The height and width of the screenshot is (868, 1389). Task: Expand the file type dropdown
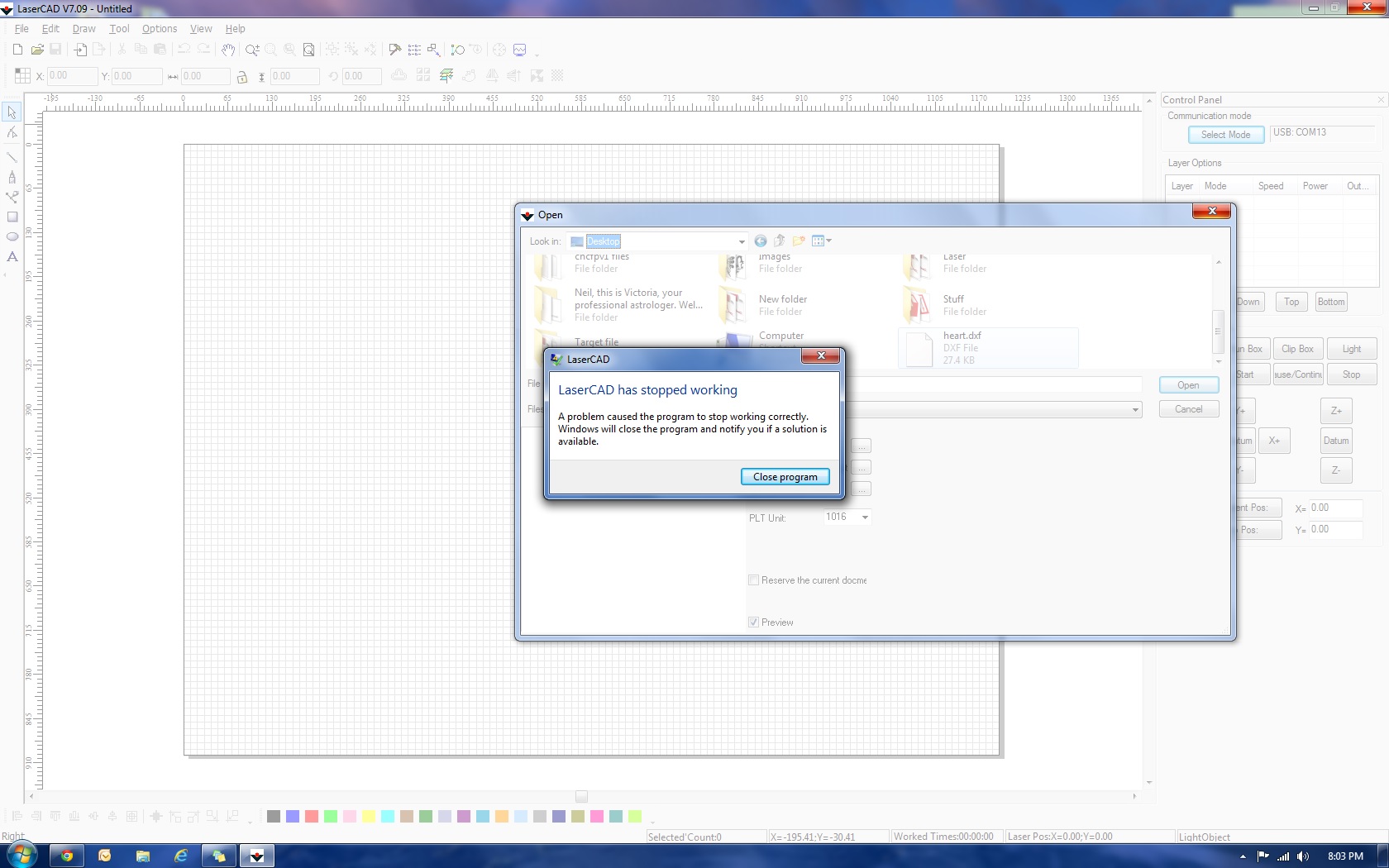point(1135,410)
